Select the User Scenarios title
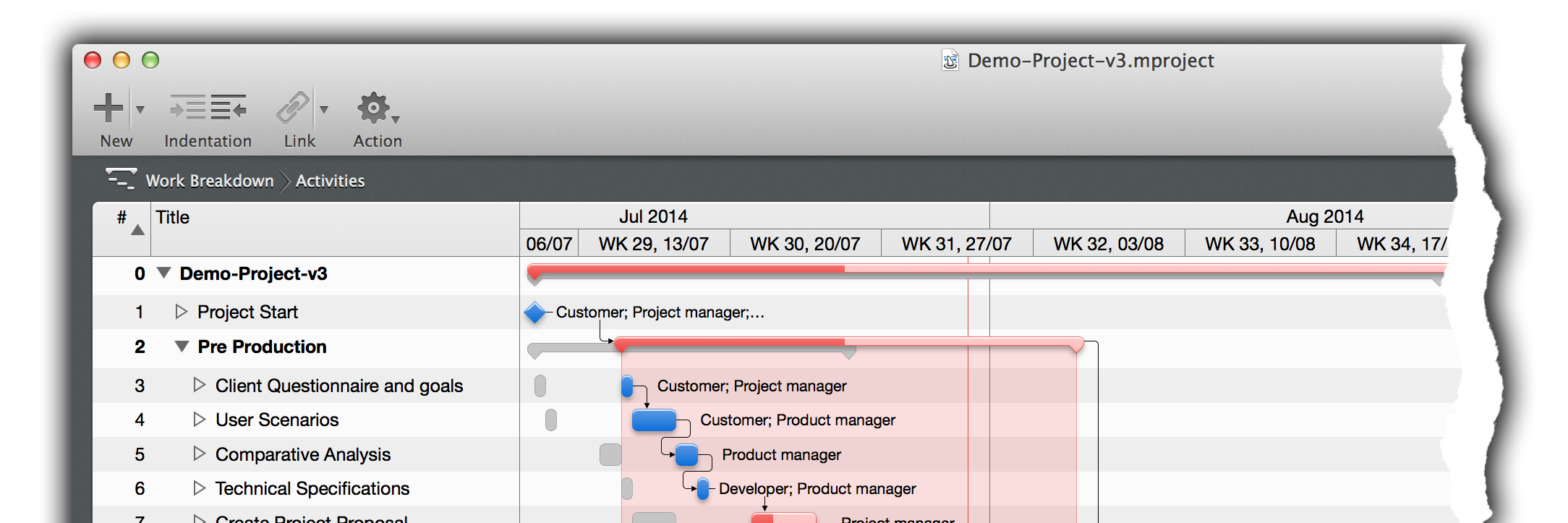This screenshot has width=1568, height=523. click(277, 420)
